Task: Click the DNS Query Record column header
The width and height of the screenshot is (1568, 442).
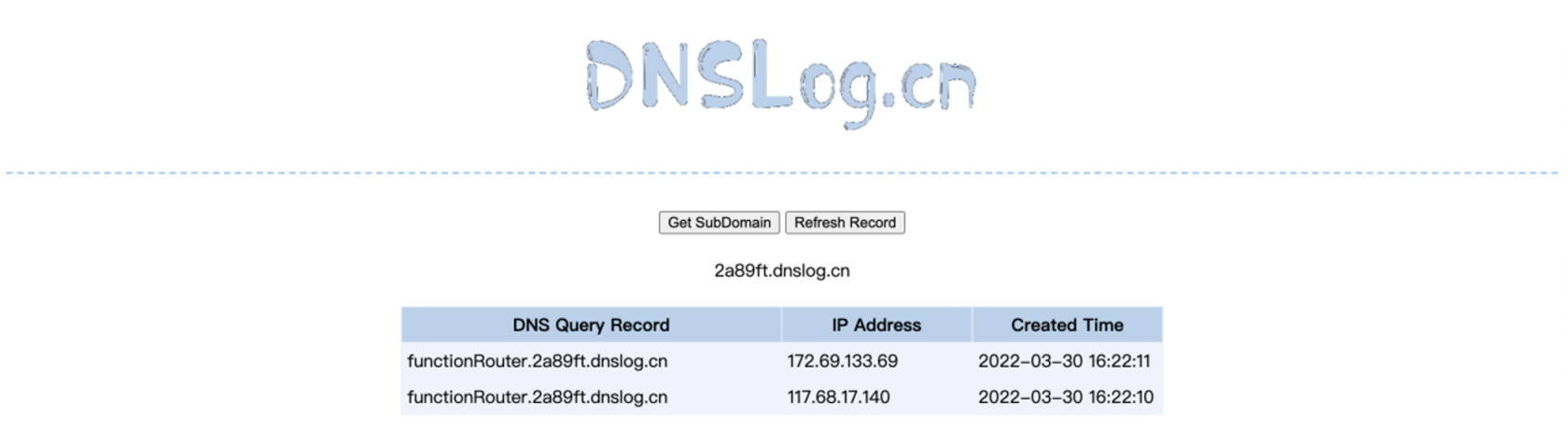Action: tap(590, 325)
